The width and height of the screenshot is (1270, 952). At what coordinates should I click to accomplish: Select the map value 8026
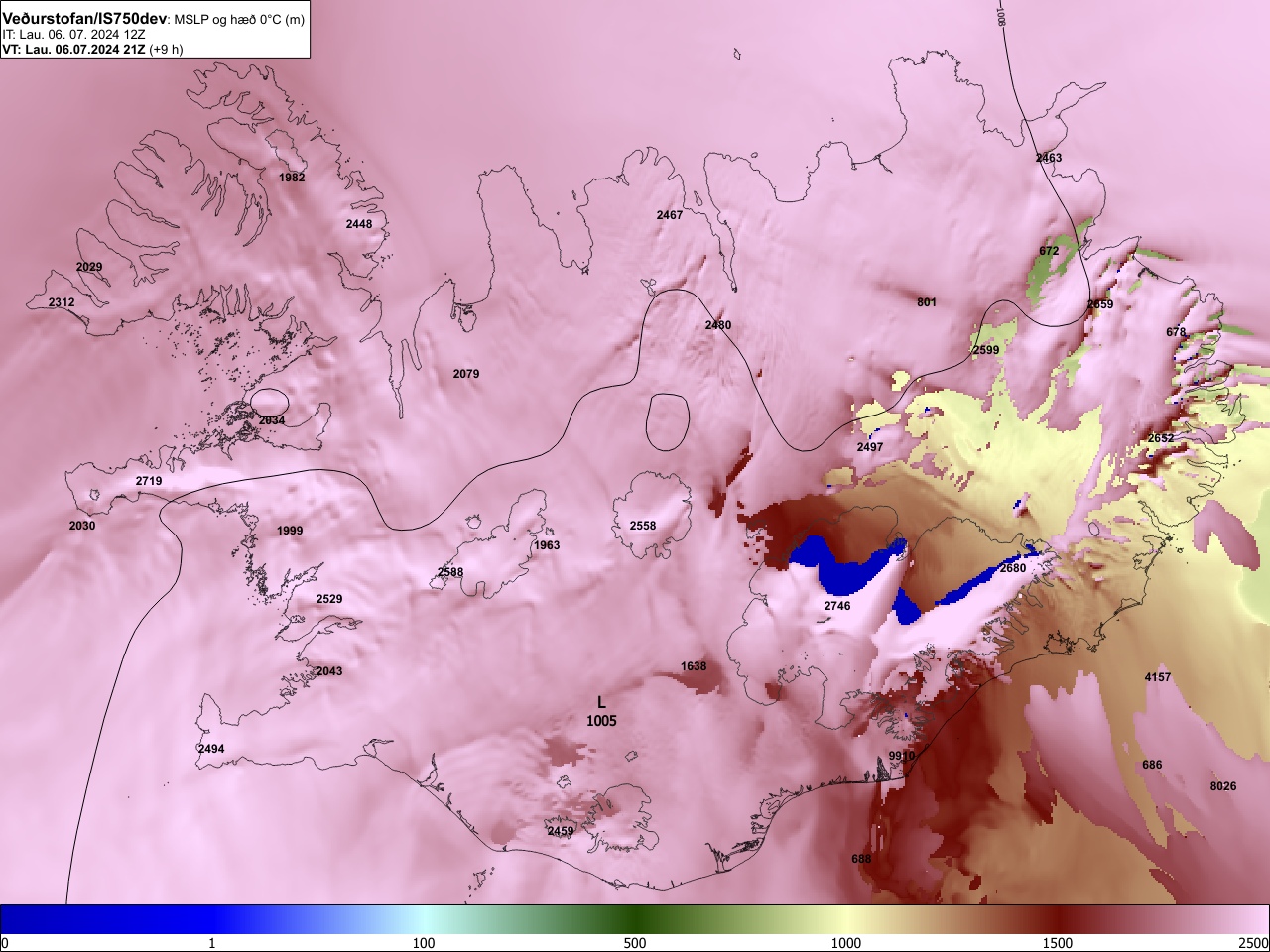click(1223, 786)
